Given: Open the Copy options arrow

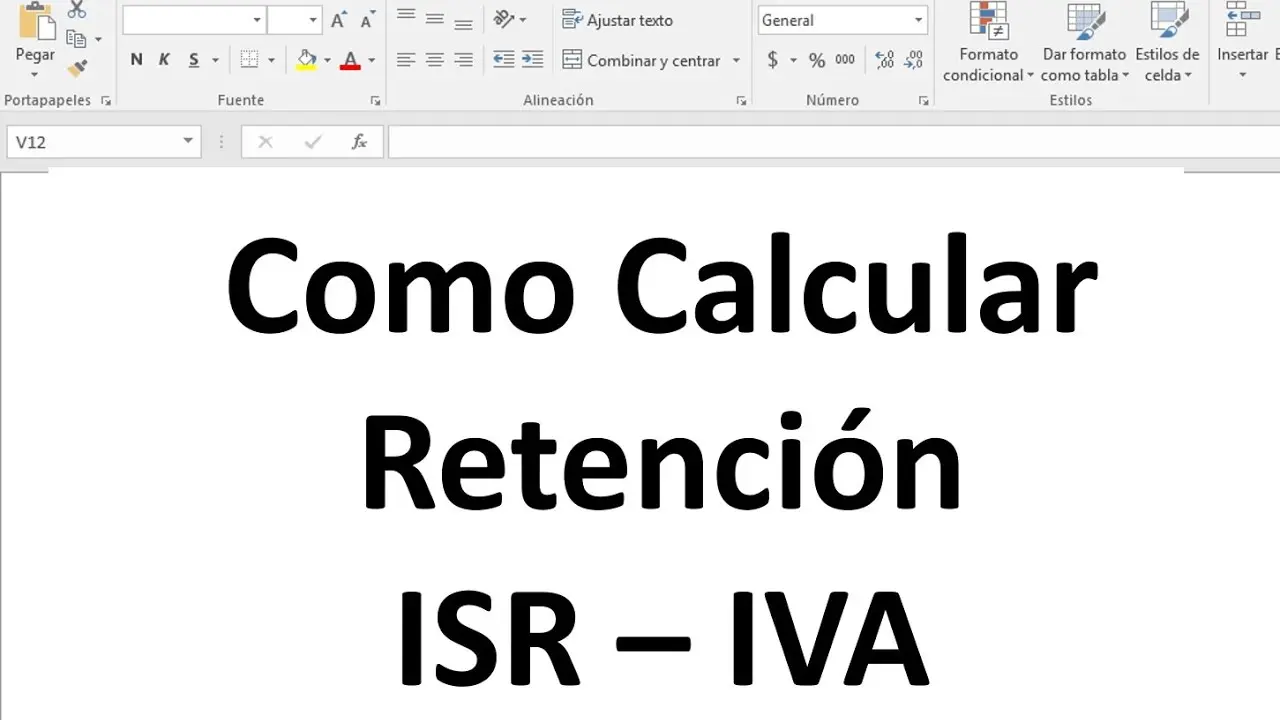Looking at the screenshot, I should click(98, 40).
